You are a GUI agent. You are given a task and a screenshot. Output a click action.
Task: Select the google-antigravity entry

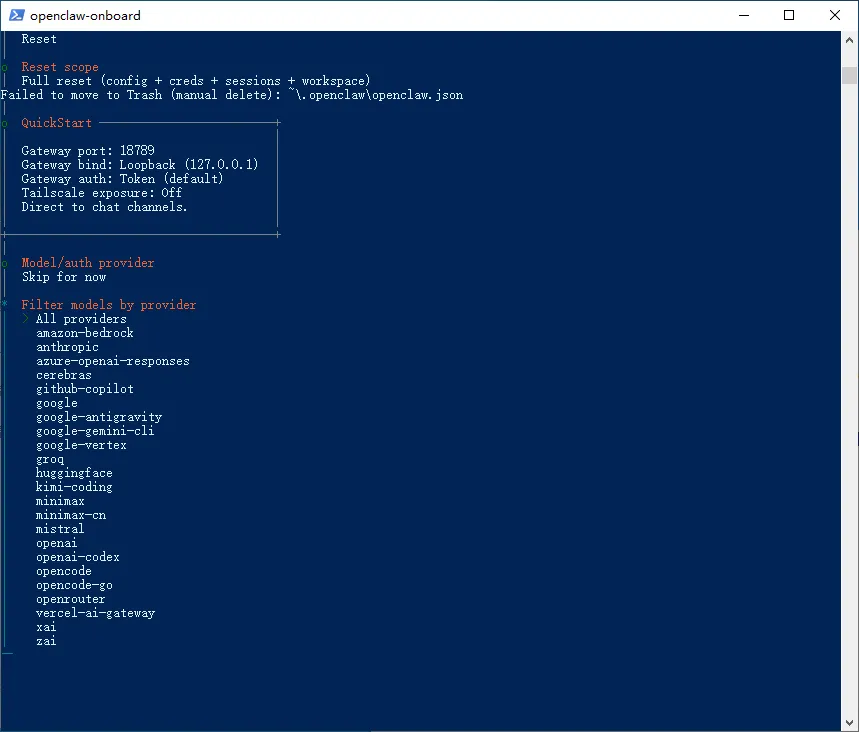pos(99,417)
